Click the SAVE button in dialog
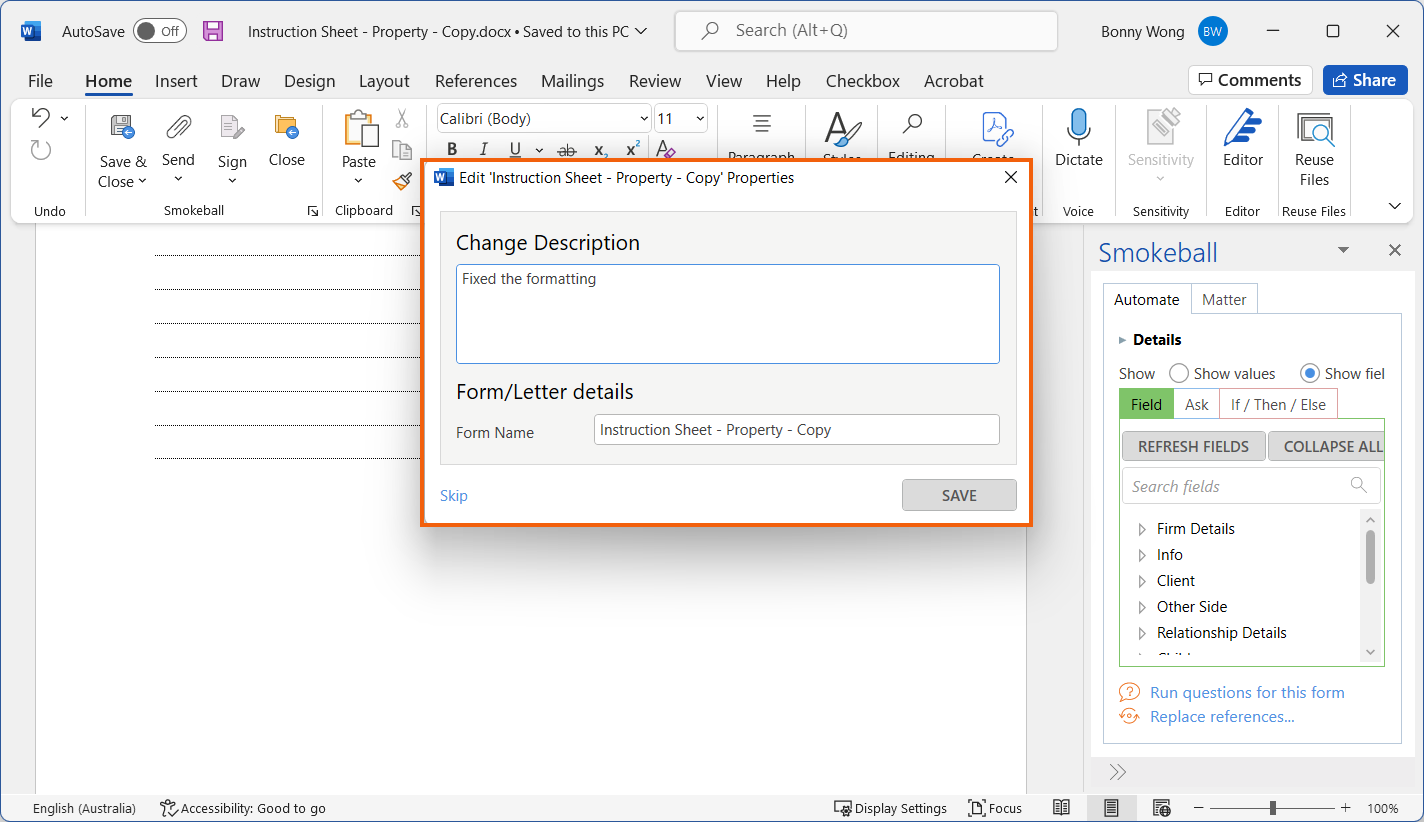 959,495
